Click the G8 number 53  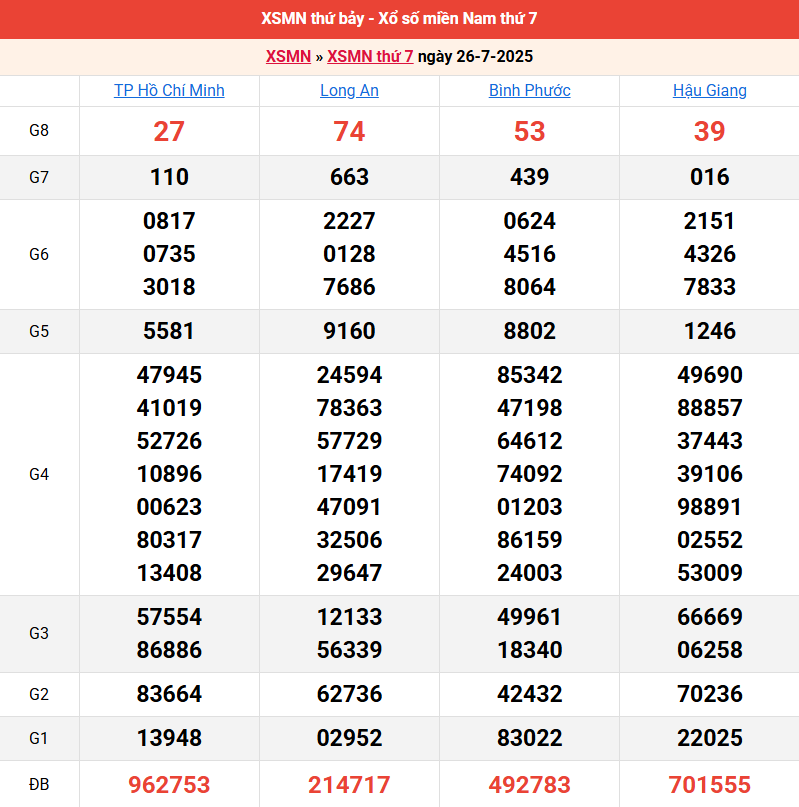(529, 131)
